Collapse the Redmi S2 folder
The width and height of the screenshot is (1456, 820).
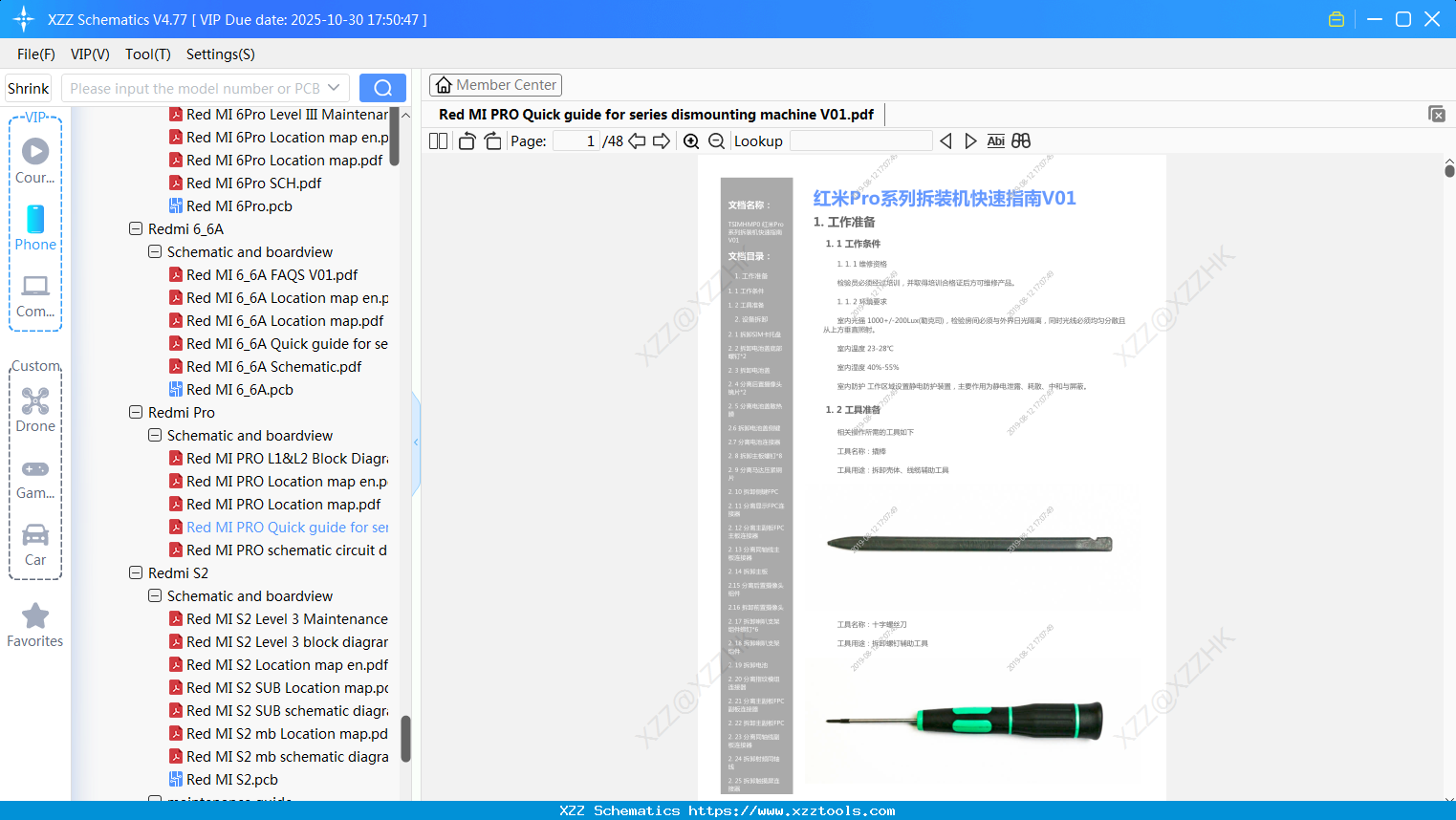(x=136, y=573)
